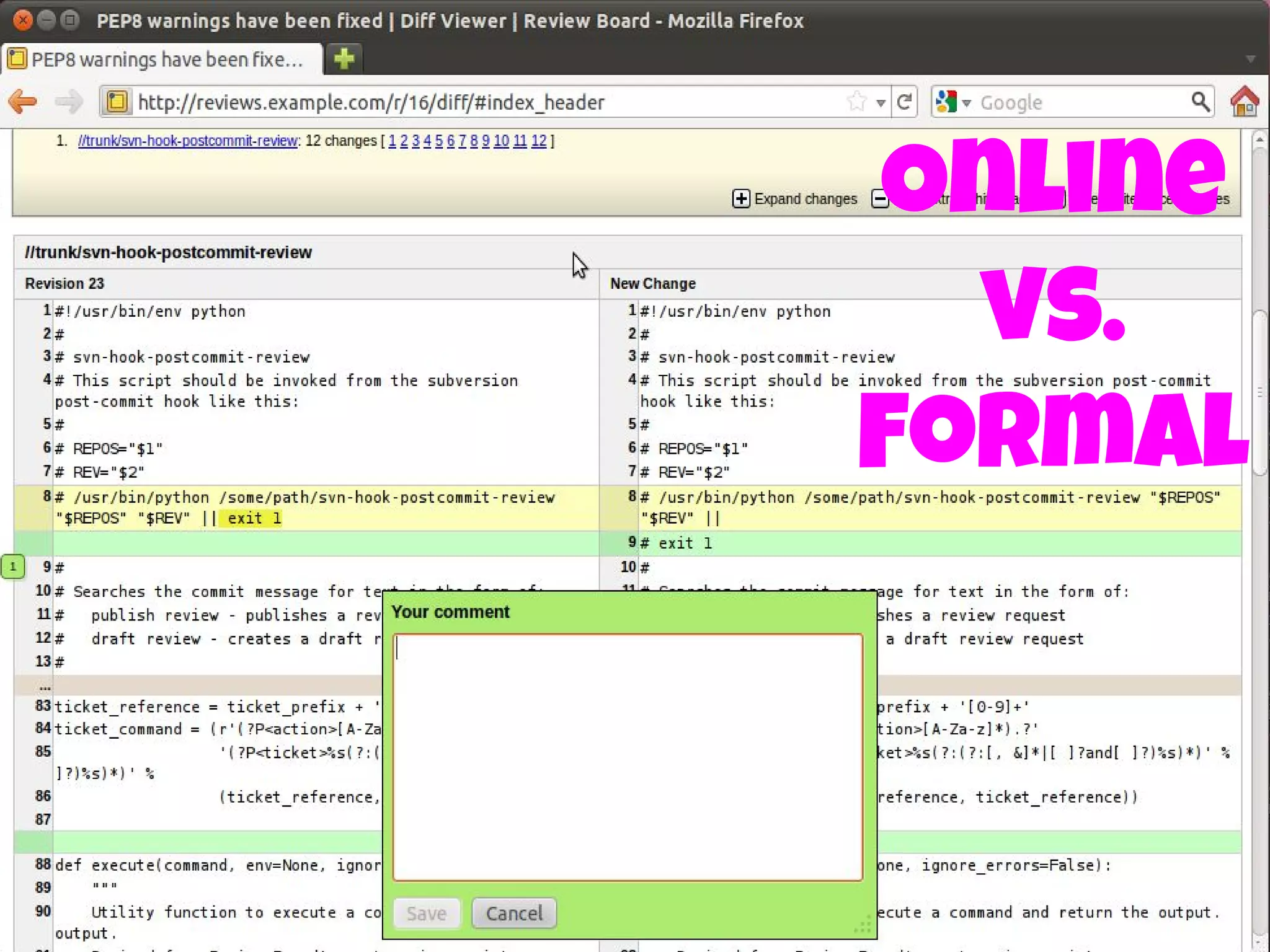Click the site identity icon in the URL bar
The height and width of the screenshot is (952, 1270).
[117, 102]
